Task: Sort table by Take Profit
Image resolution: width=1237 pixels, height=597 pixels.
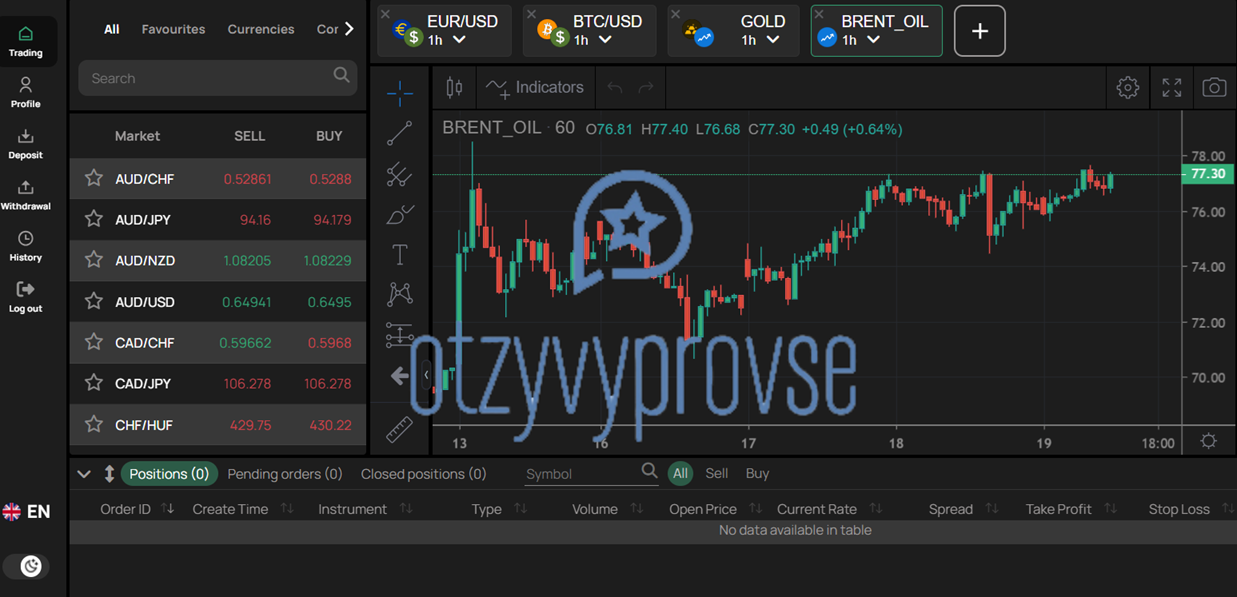Action: click(1071, 509)
